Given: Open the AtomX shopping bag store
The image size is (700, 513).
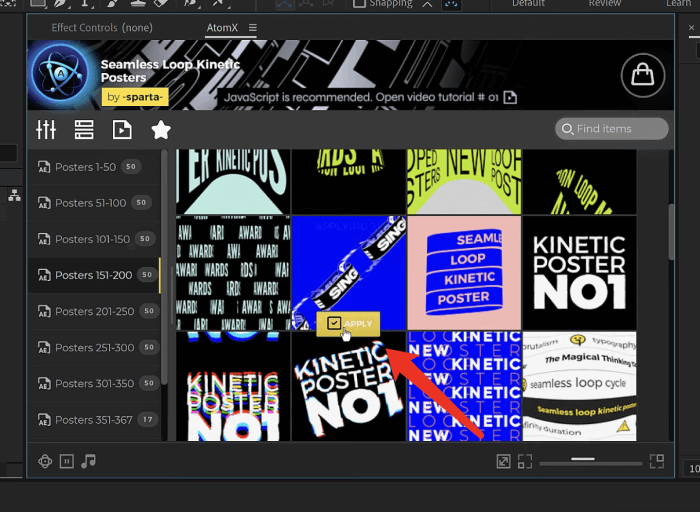Looking at the screenshot, I should tap(642, 75).
